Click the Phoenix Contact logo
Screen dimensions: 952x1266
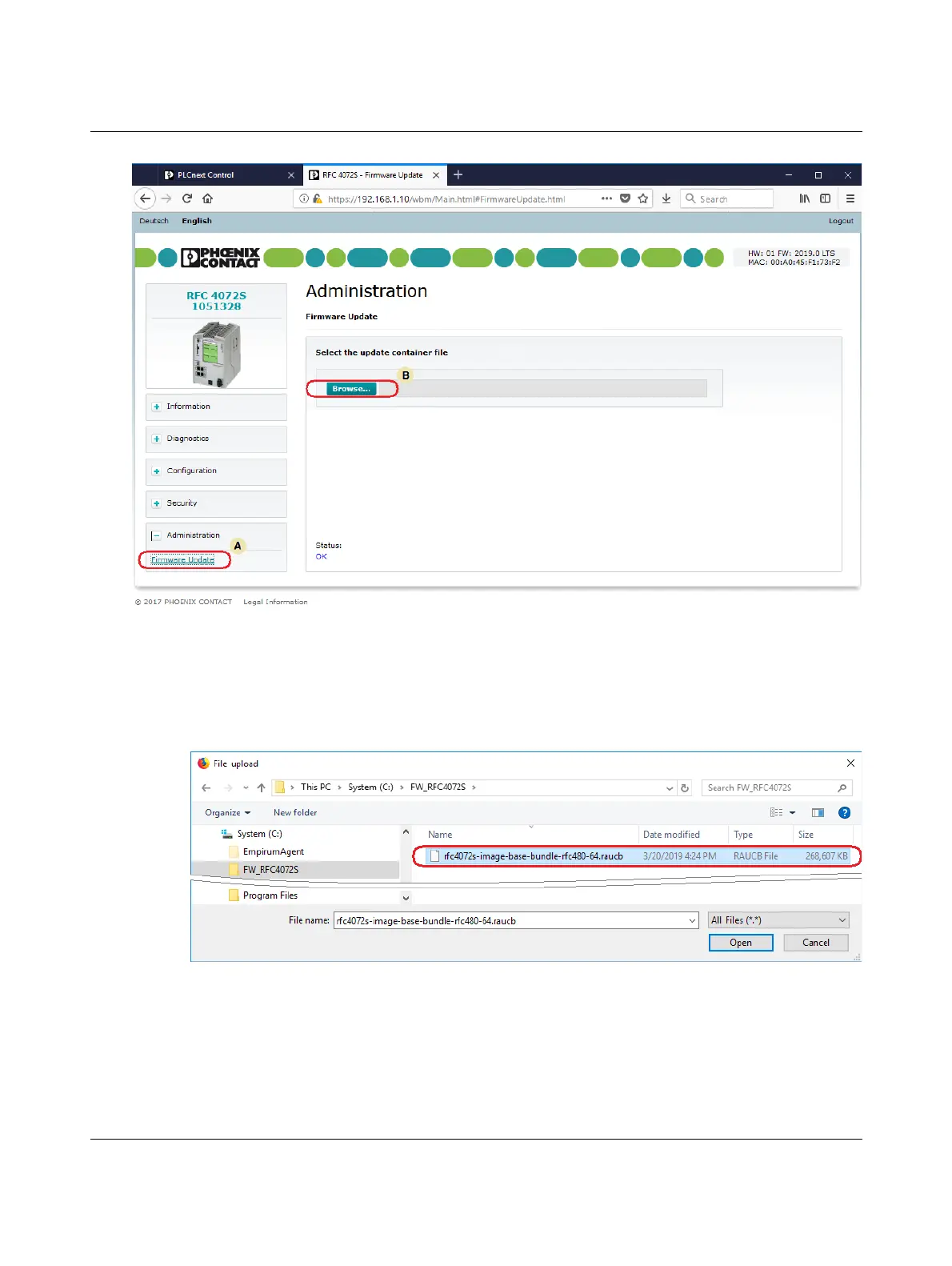click(220, 257)
